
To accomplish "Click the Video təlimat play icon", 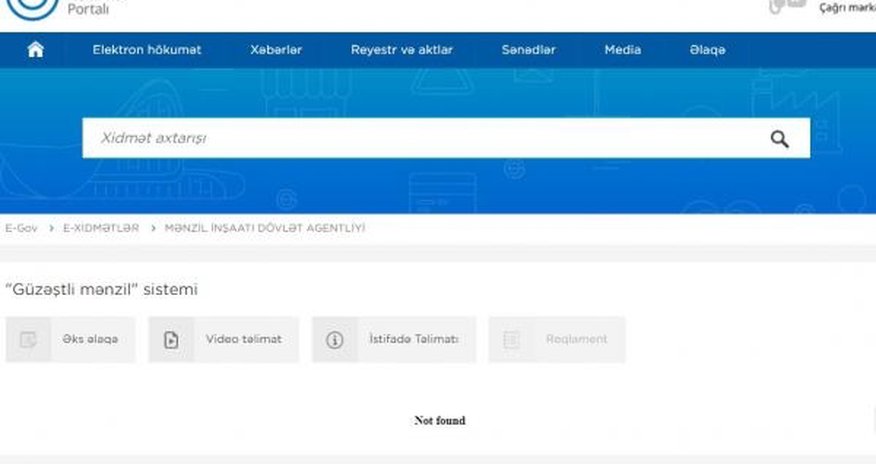I will click(x=171, y=339).
